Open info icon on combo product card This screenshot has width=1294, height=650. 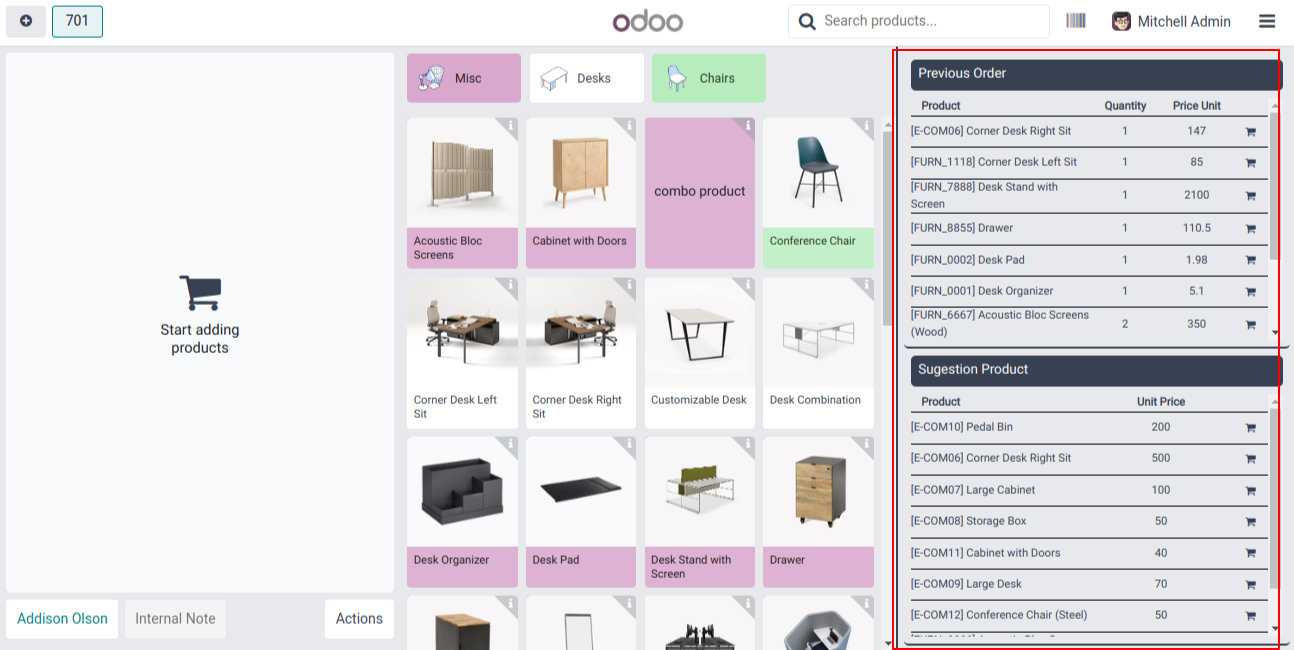[x=747, y=126]
